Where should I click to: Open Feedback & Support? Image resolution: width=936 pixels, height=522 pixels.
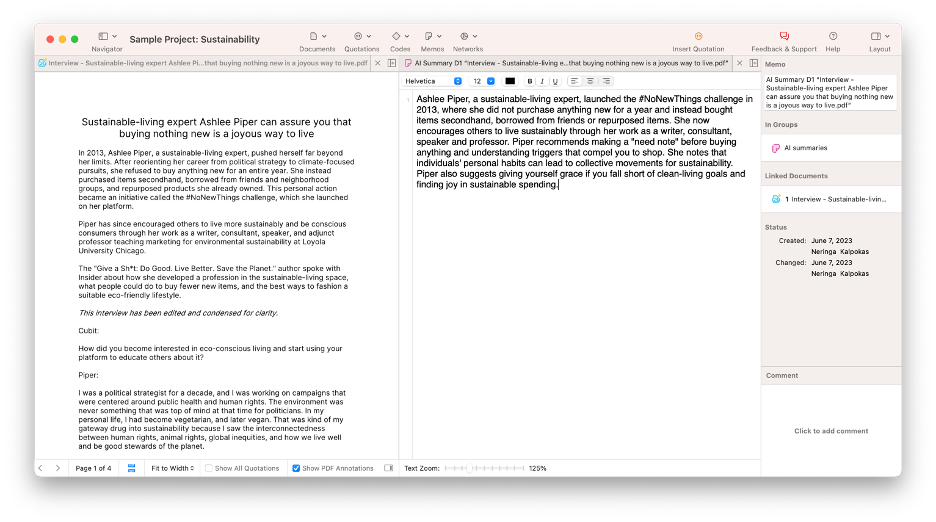click(x=783, y=37)
